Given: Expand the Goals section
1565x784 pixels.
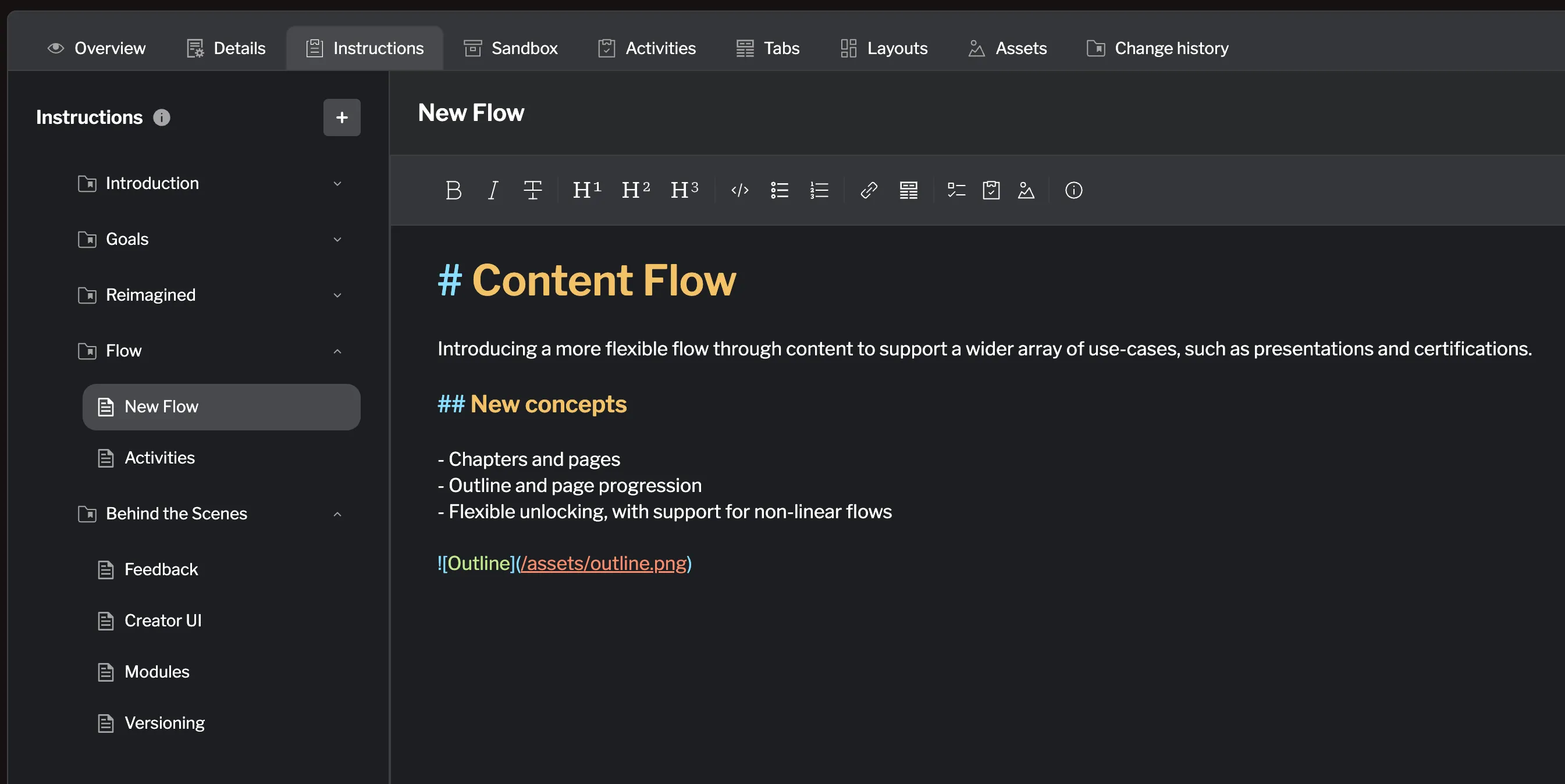Looking at the screenshot, I should pos(338,239).
